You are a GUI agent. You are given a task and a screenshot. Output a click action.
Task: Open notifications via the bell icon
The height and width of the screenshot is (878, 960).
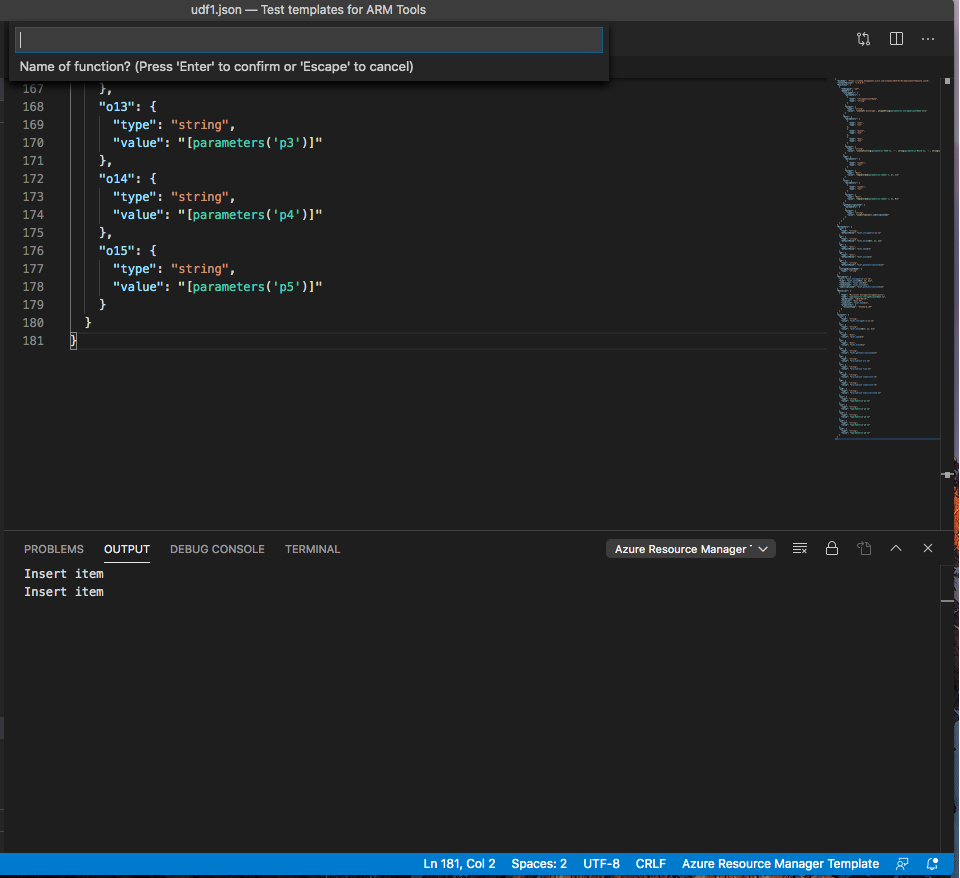[931, 863]
